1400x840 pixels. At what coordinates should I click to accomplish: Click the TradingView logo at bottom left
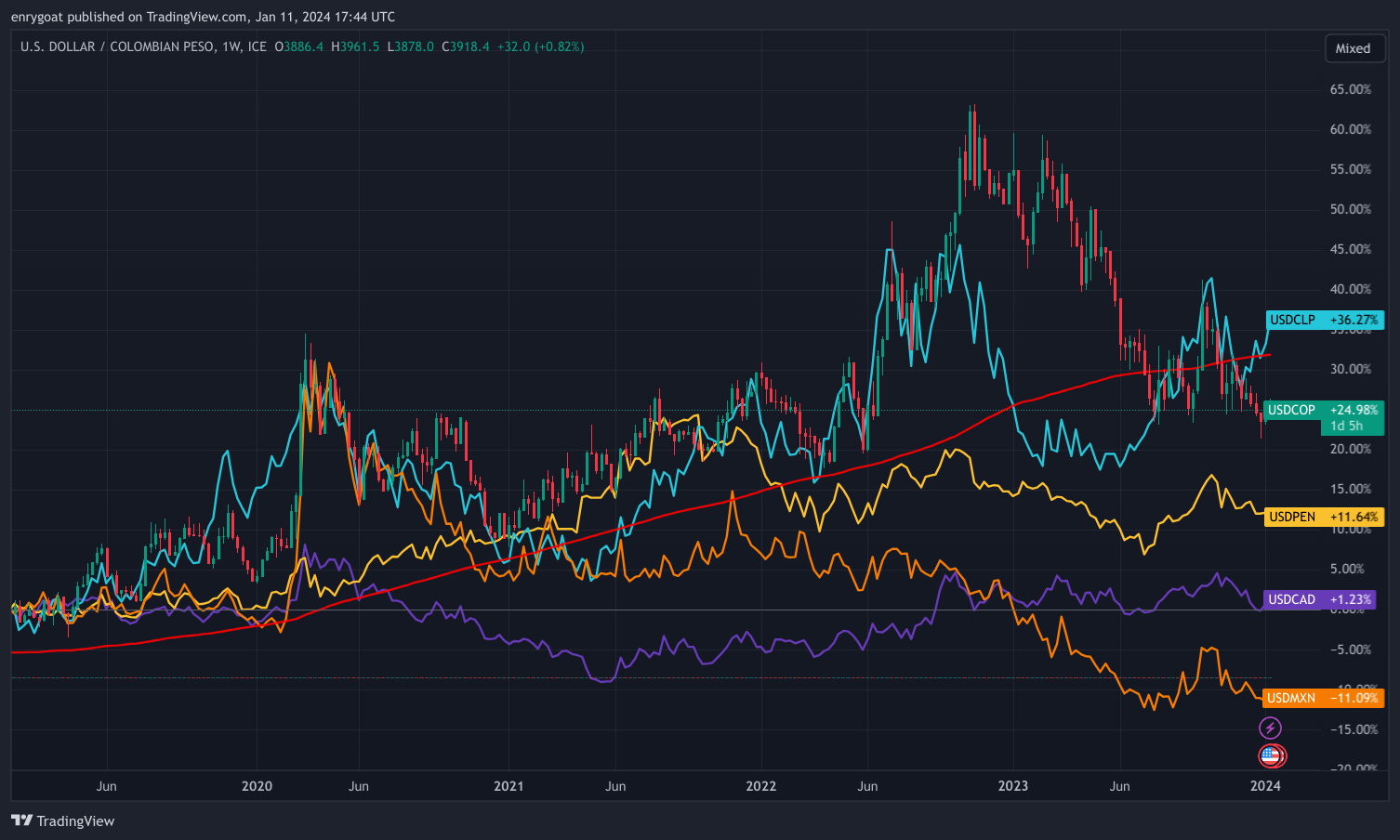(x=20, y=821)
